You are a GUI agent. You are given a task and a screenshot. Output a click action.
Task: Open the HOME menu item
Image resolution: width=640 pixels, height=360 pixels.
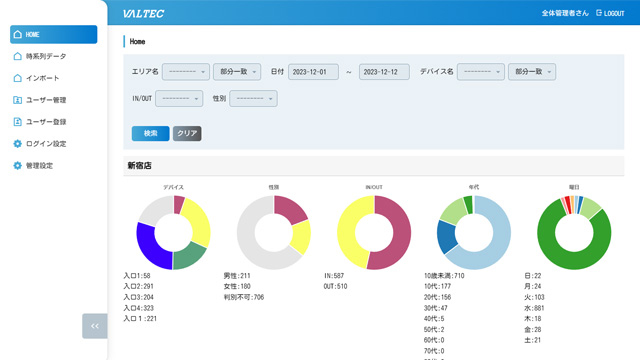pyautogui.click(x=53, y=34)
